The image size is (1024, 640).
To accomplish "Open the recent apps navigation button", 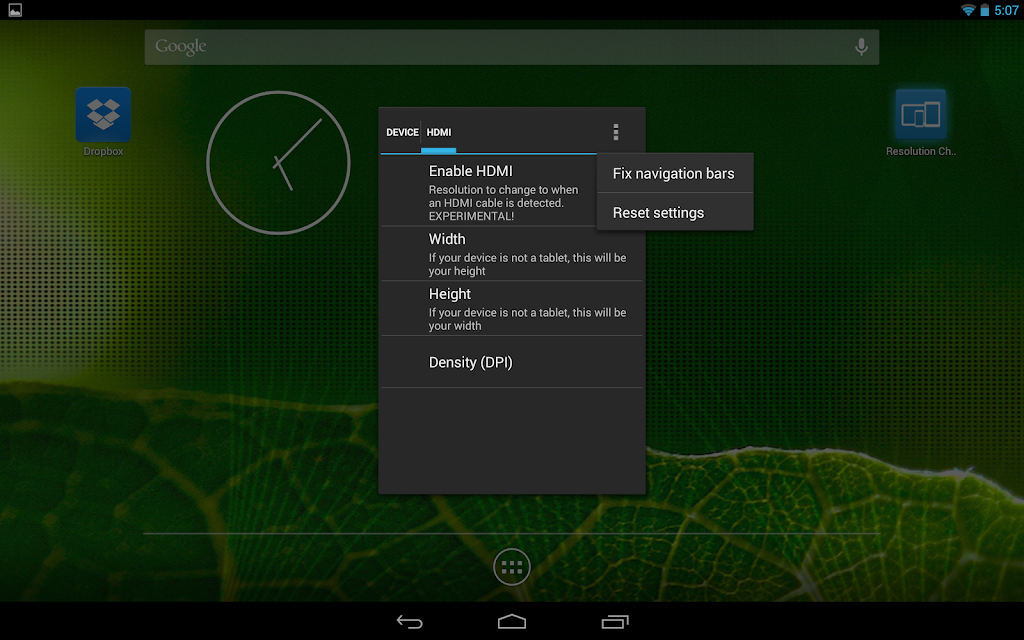I will coord(615,622).
